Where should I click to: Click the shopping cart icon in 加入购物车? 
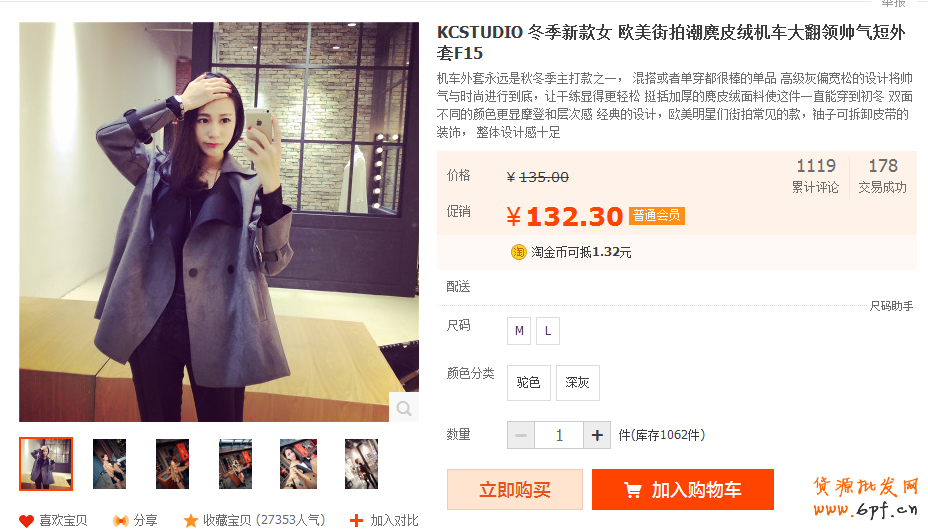[x=633, y=490]
